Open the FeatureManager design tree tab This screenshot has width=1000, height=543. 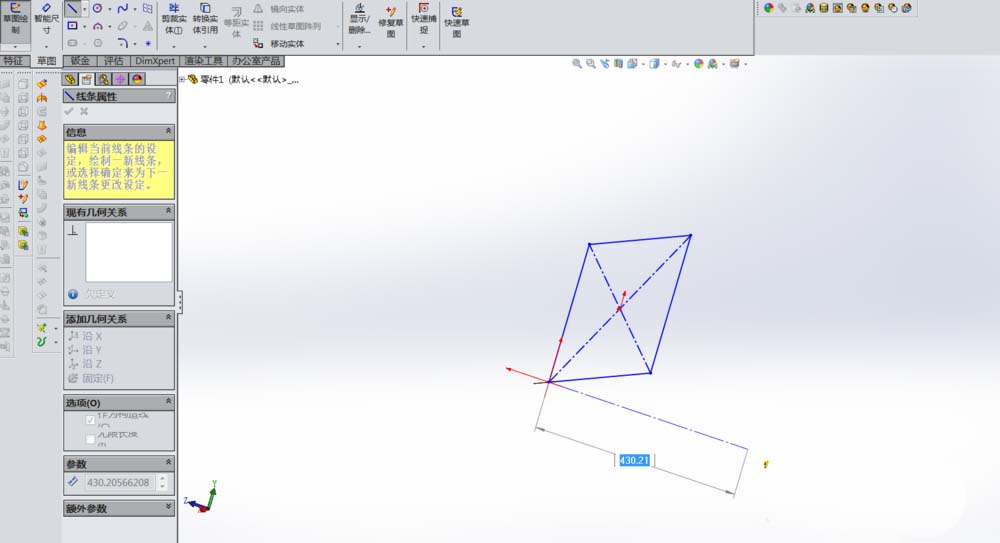tap(70, 79)
